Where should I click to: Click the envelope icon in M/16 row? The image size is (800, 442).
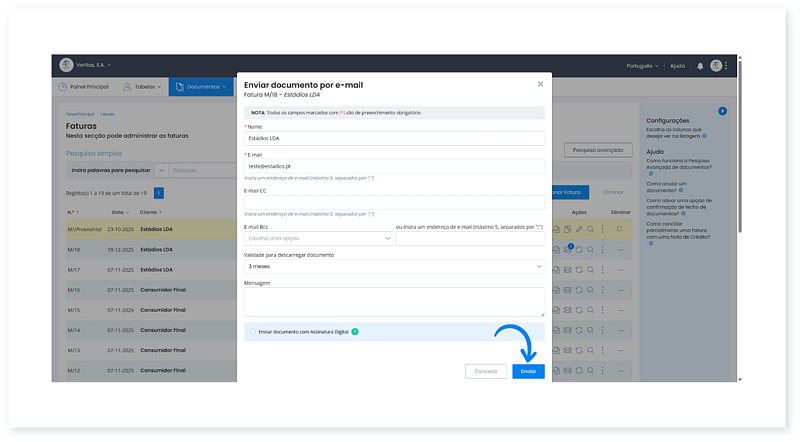(567, 290)
